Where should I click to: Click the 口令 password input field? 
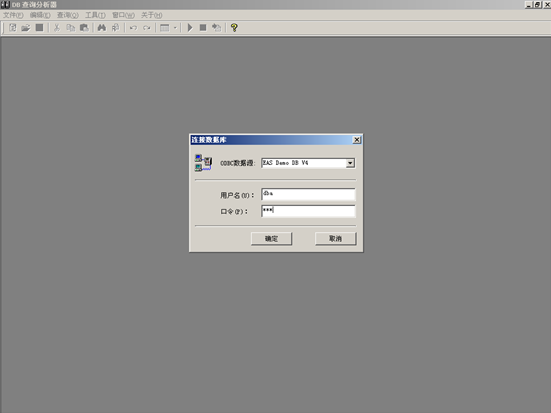(x=308, y=211)
